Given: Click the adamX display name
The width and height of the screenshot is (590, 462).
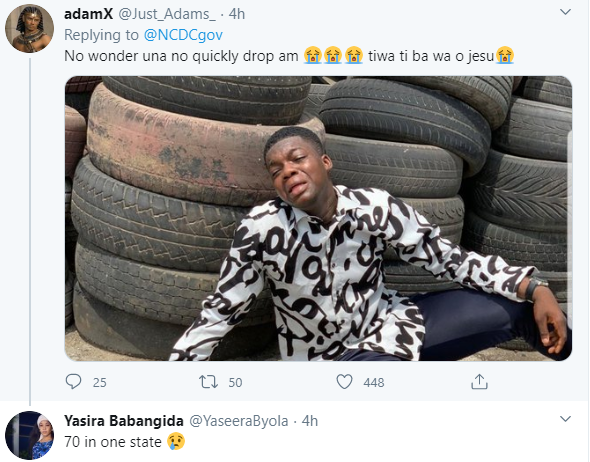Looking at the screenshot, I should click(88, 14).
